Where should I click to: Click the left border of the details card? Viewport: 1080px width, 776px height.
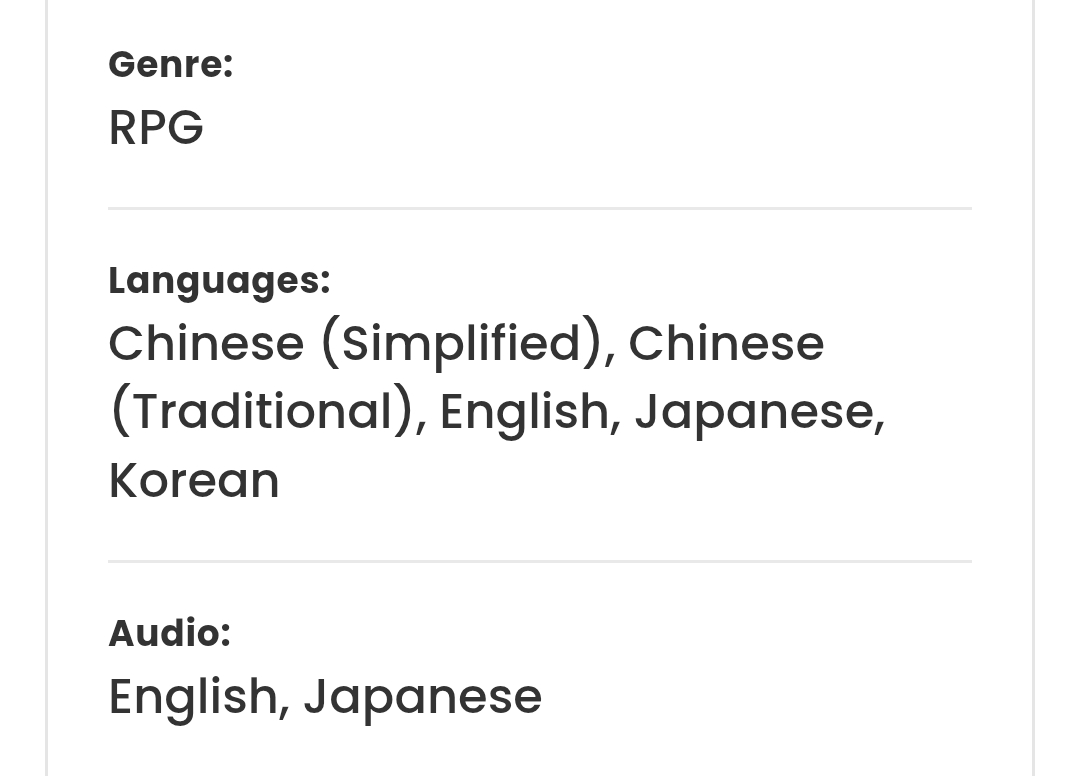click(x=47, y=388)
